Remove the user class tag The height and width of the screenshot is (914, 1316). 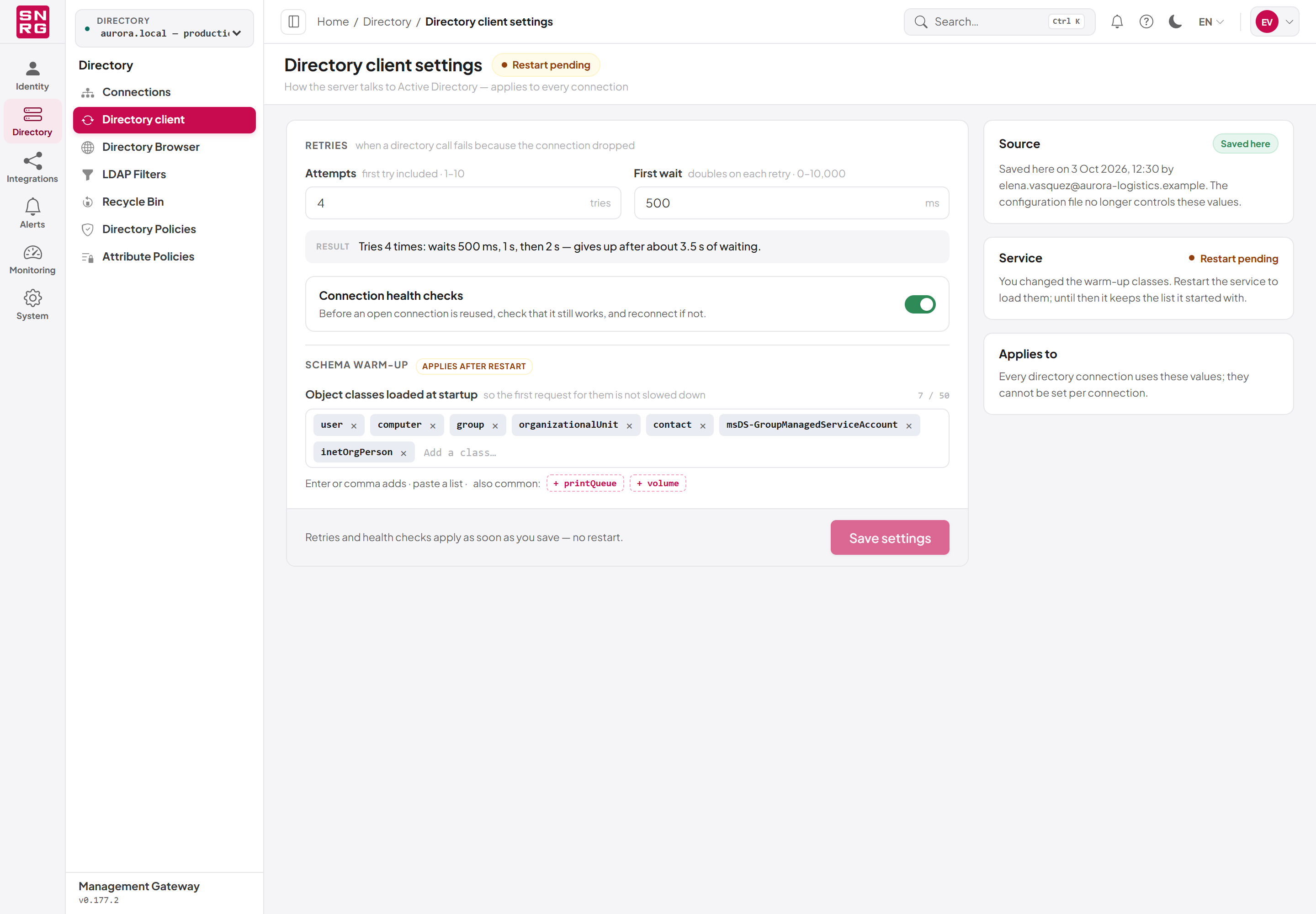point(354,425)
